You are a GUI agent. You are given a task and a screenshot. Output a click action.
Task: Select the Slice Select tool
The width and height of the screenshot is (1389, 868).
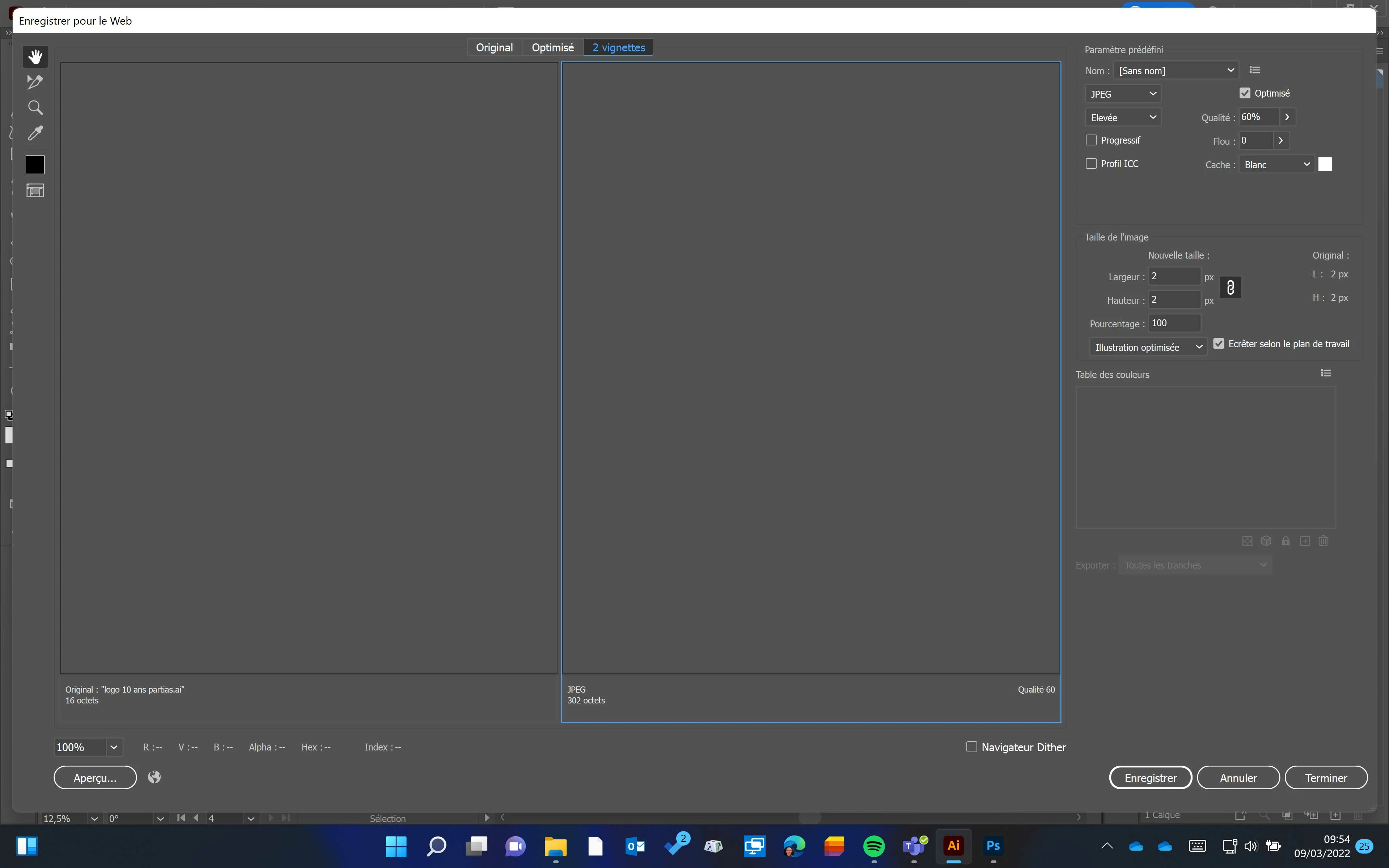click(x=35, y=82)
